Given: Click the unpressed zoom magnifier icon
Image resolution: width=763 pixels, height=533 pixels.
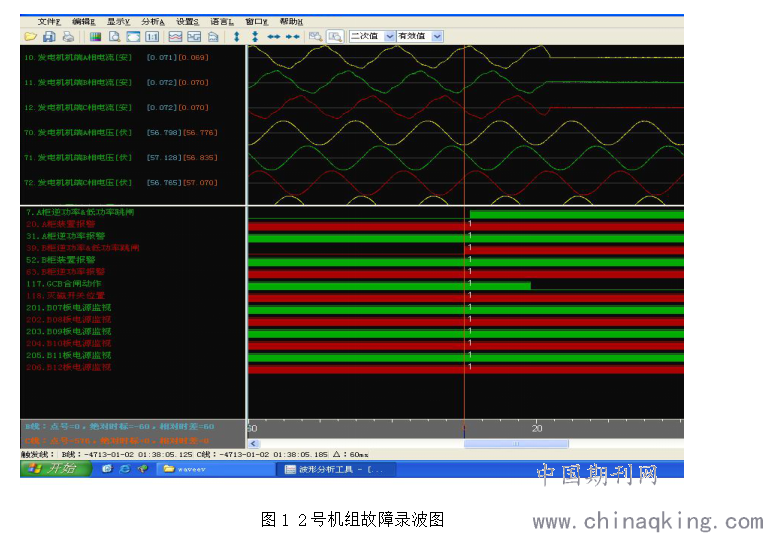Looking at the screenshot, I should 315,37.
